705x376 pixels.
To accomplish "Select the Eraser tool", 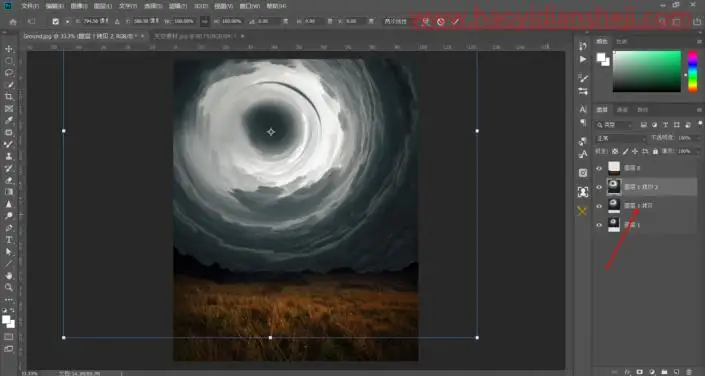I will click(x=9, y=180).
